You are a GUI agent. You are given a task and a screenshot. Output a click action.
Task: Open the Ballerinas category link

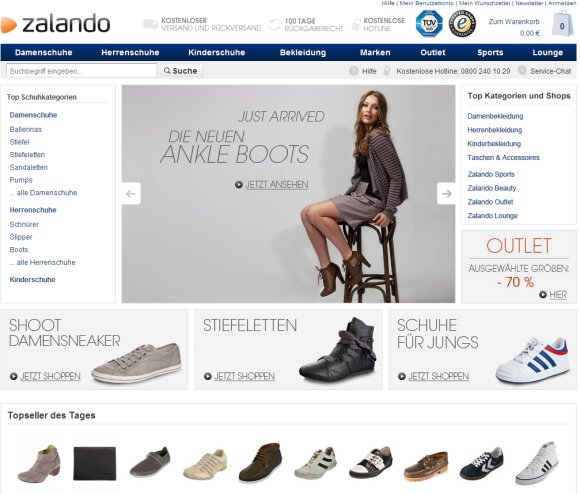click(x=26, y=129)
